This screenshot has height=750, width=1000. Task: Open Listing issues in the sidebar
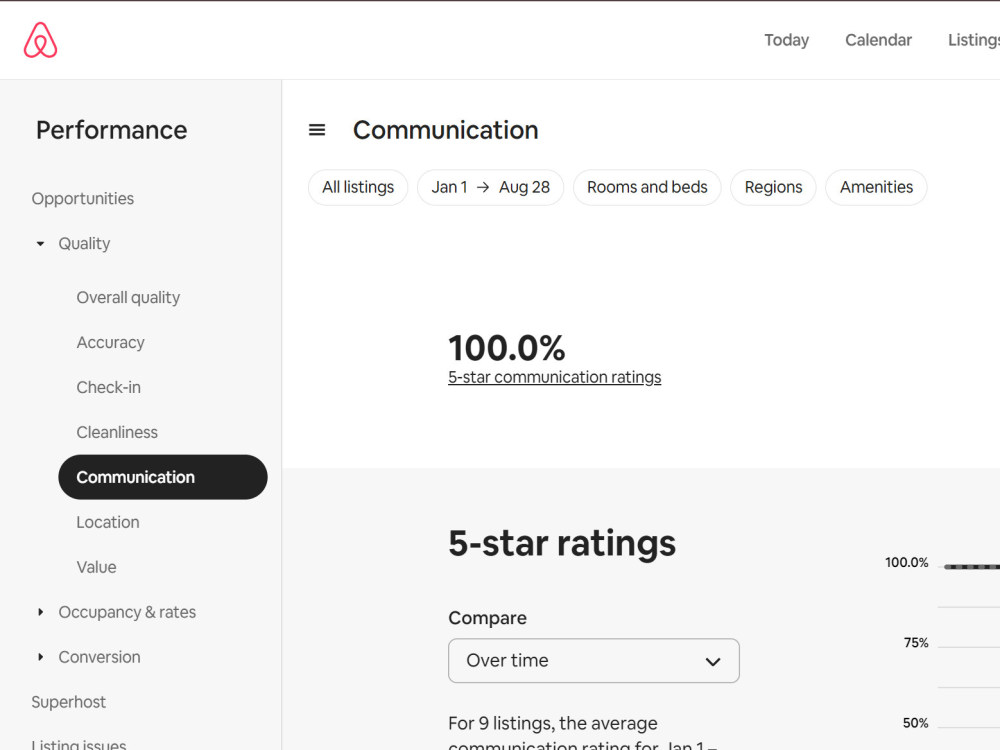click(x=78, y=744)
